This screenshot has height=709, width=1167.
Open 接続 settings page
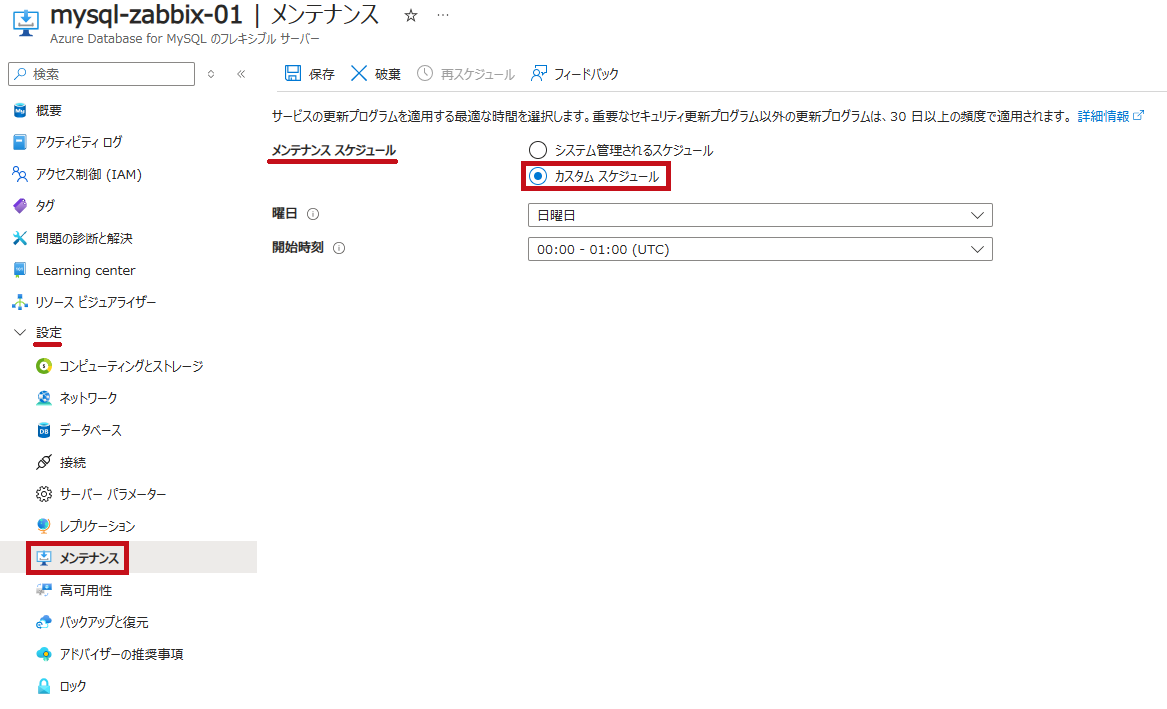click(73, 462)
